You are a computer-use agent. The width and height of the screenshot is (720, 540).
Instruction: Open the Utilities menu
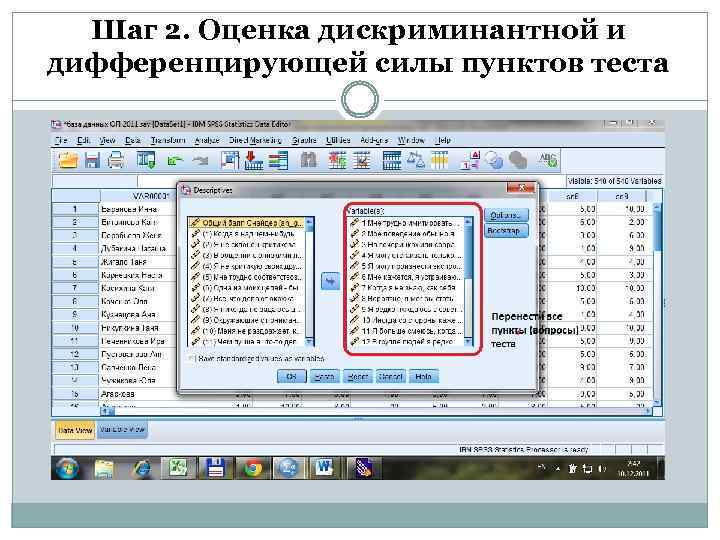(338, 141)
